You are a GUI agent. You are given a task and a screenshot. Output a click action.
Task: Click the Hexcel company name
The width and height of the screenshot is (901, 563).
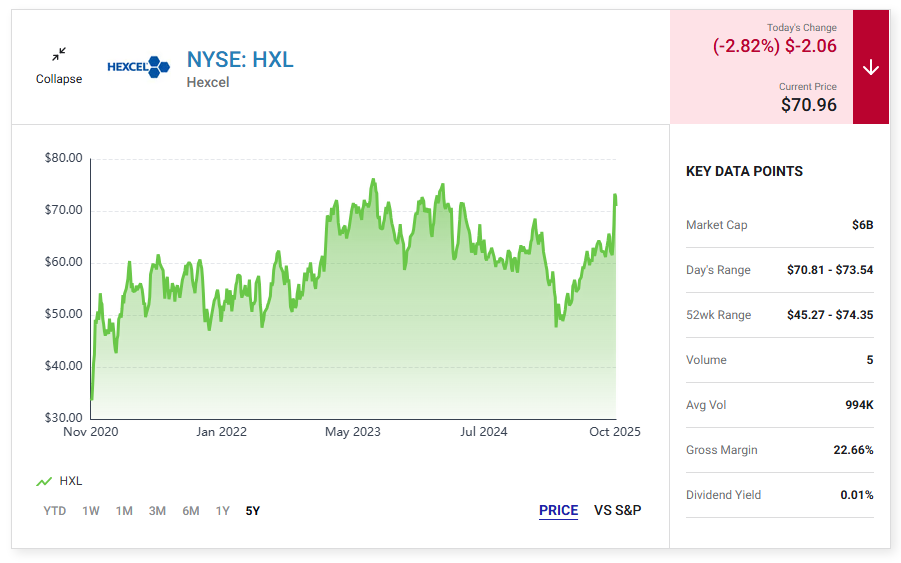[208, 83]
